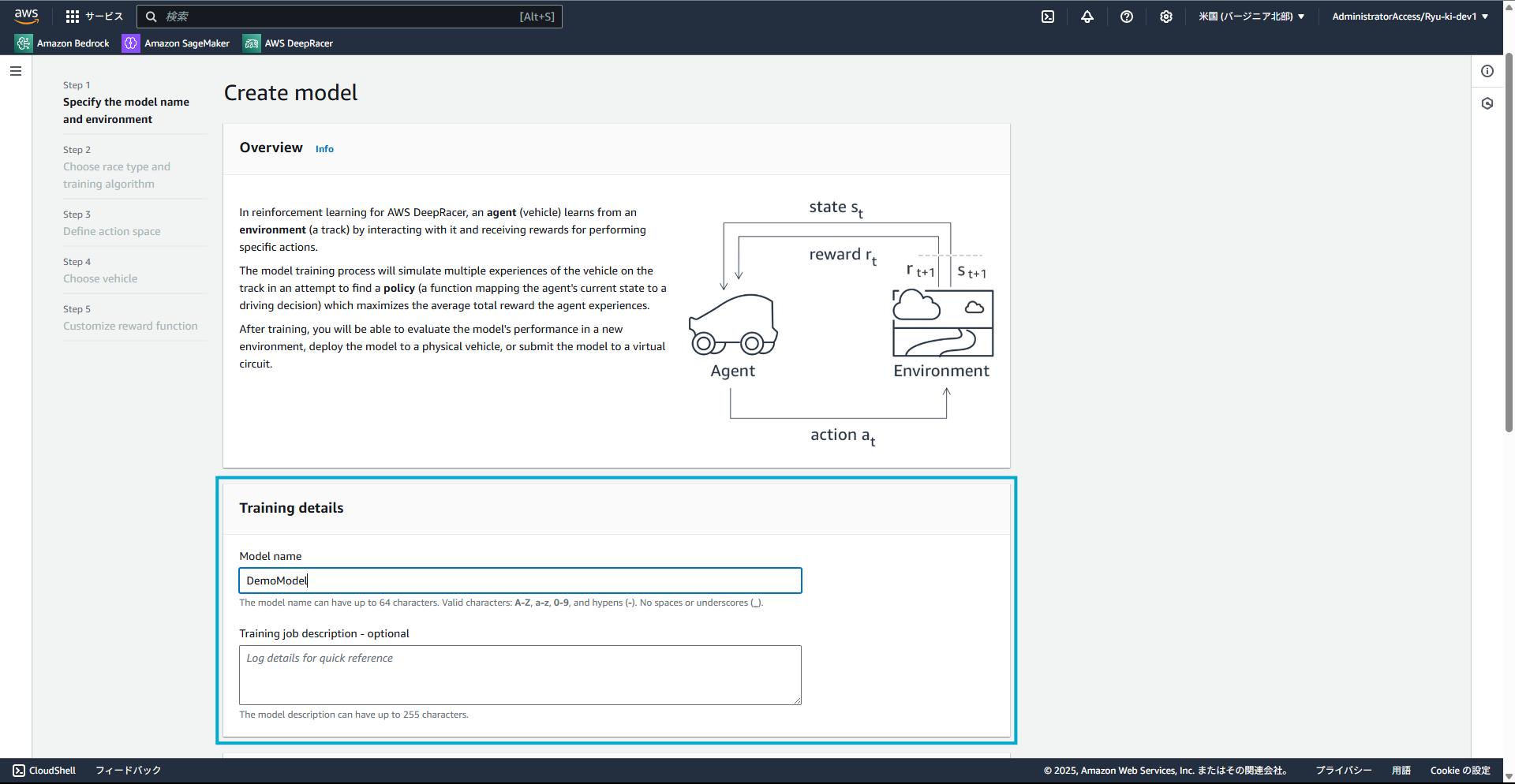Open Amazon Bedrock favorite link

[63, 43]
